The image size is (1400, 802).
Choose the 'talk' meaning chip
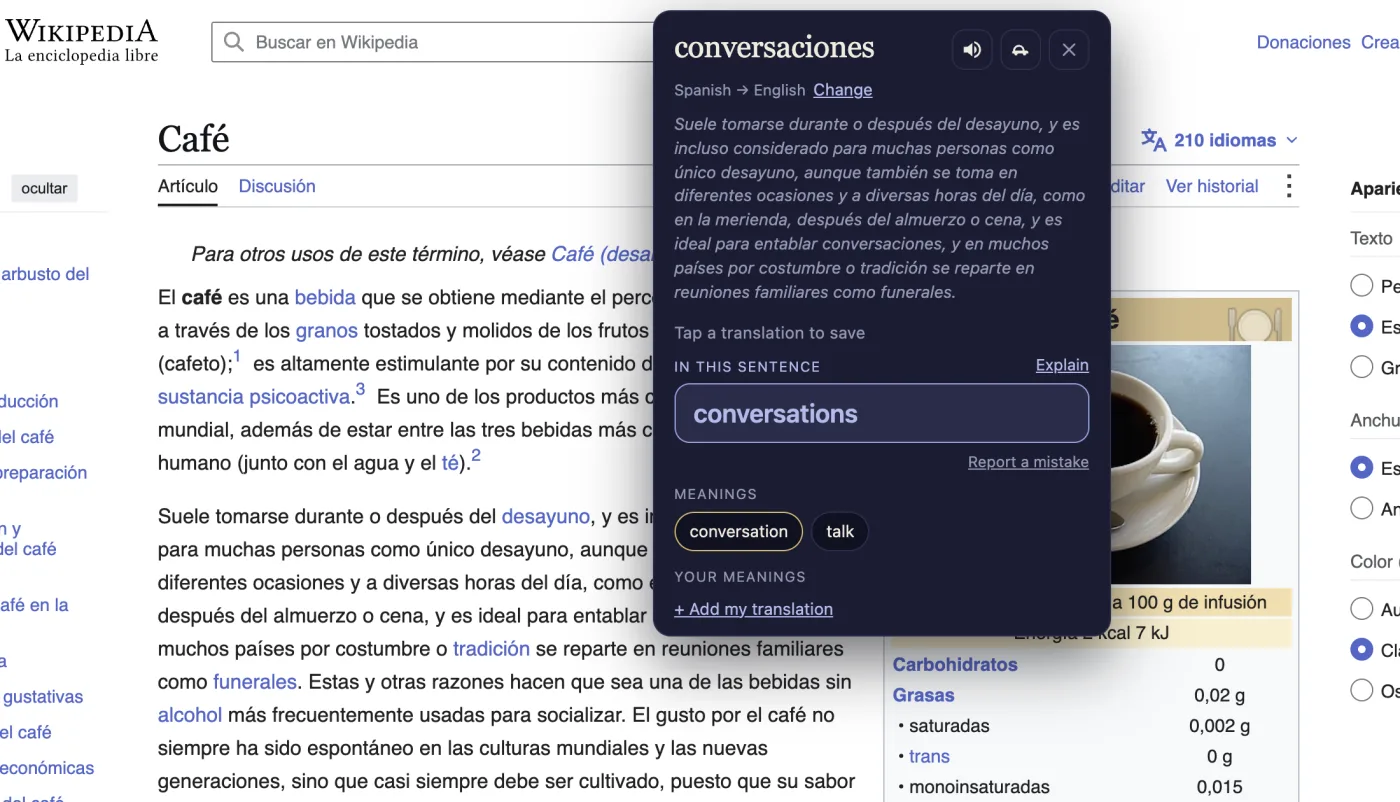pos(840,532)
